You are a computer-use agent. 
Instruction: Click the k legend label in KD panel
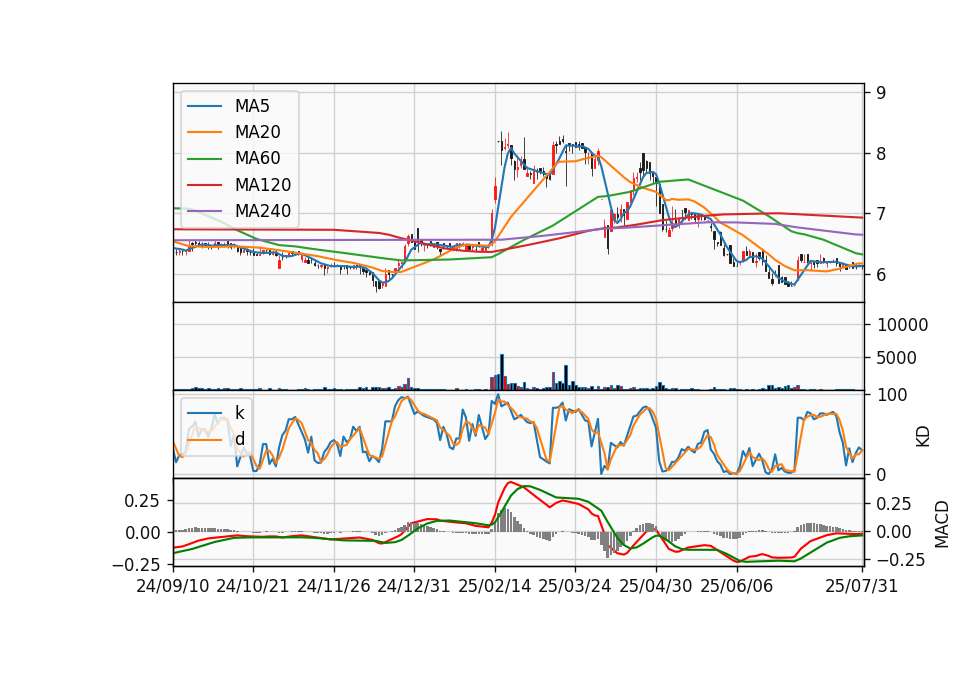point(239,413)
